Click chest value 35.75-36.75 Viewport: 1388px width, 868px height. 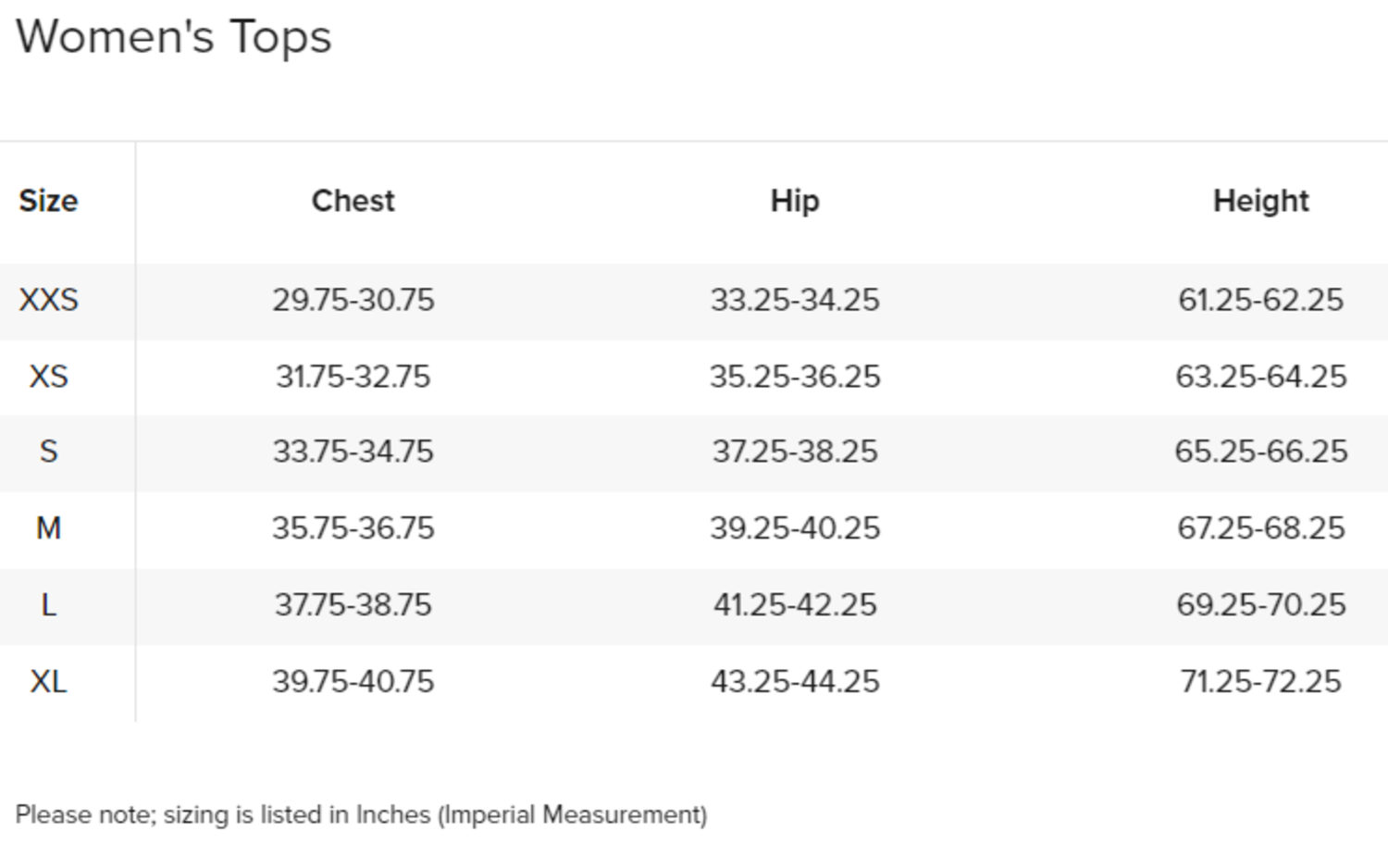[x=353, y=528]
